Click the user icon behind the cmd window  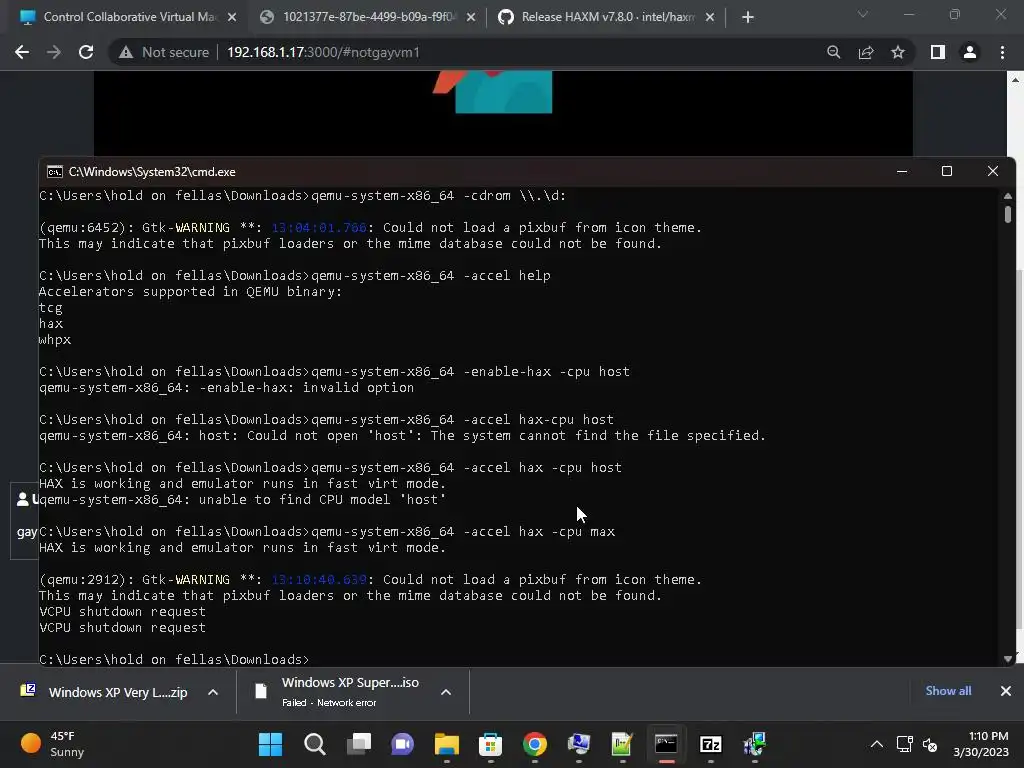[23, 500]
